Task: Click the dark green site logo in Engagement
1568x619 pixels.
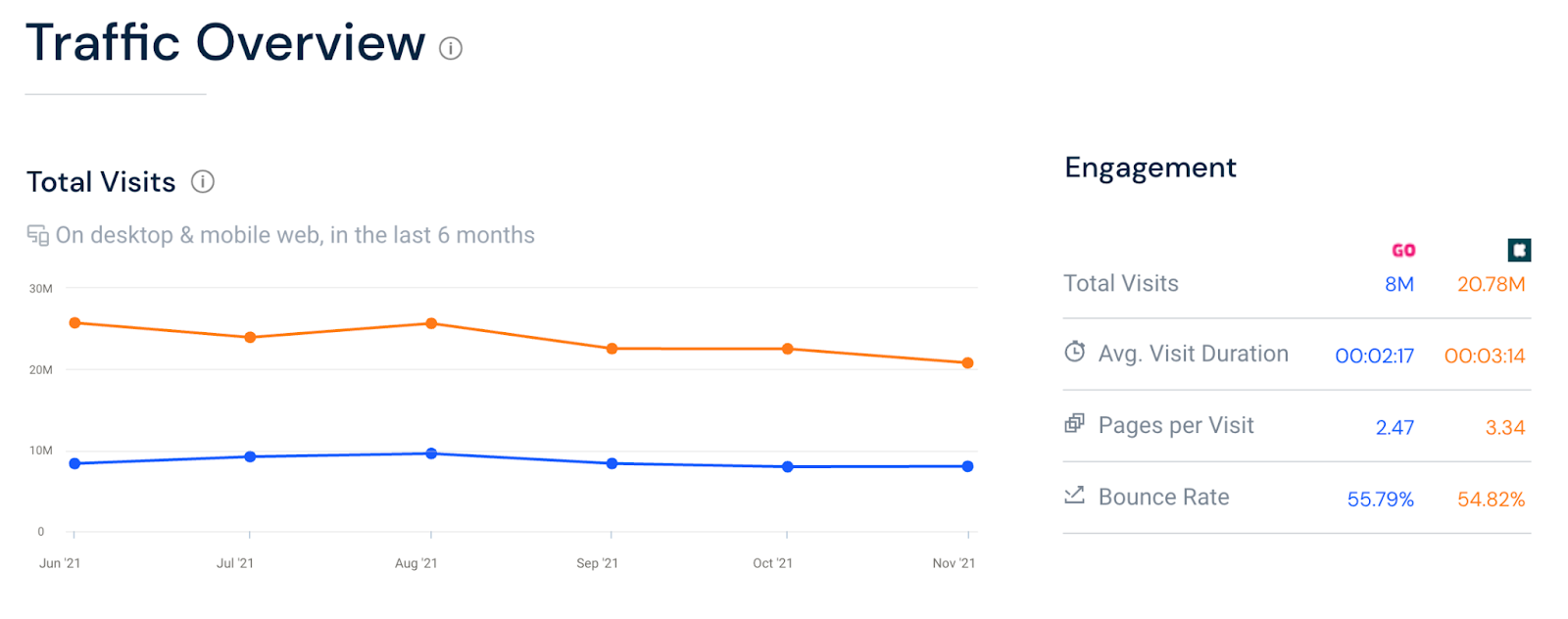Action: coord(1519,251)
